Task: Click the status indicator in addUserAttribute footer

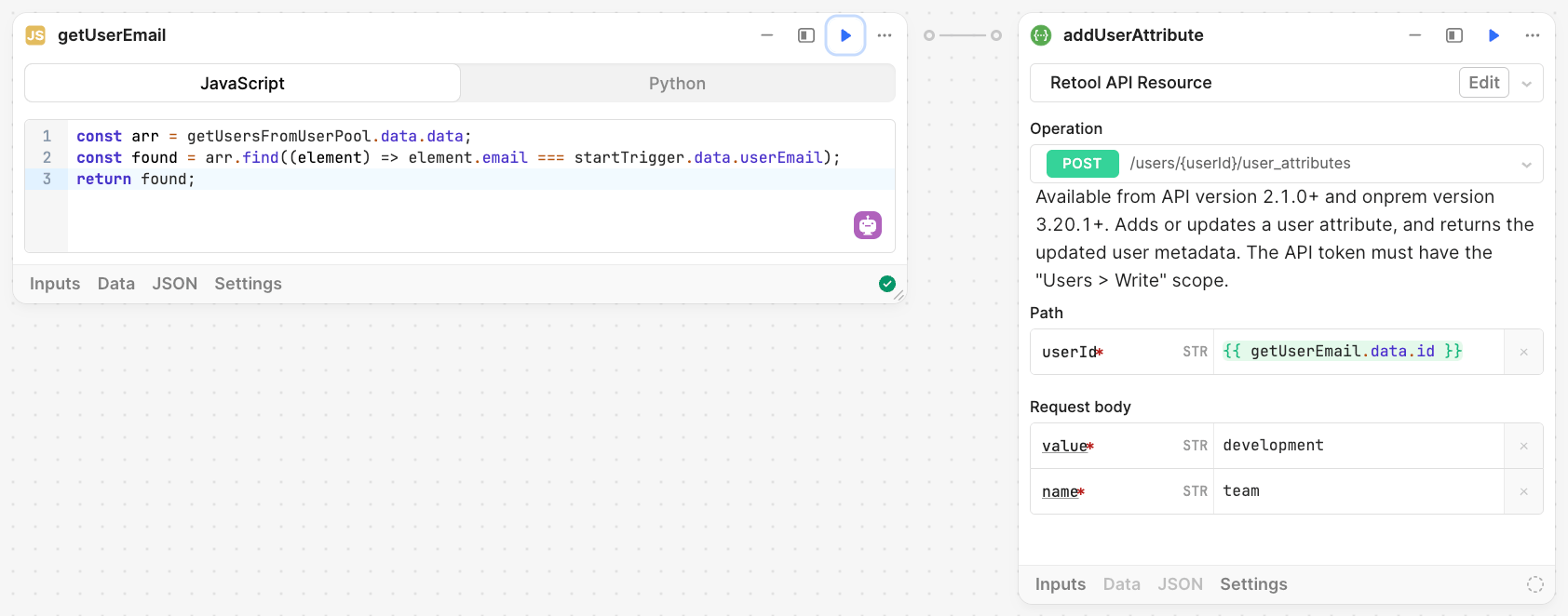Action: (1535, 584)
